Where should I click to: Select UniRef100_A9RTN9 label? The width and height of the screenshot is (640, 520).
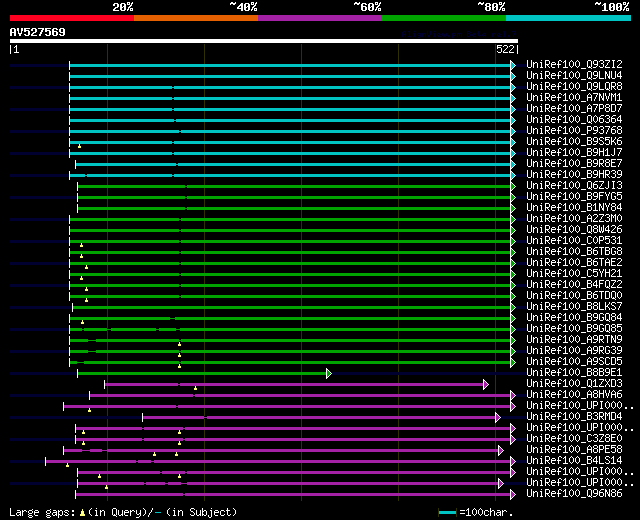pyautogui.click(x=574, y=340)
